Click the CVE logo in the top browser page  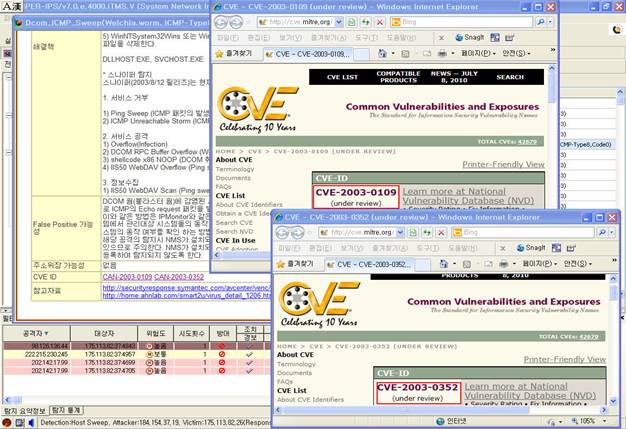pos(257,105)
